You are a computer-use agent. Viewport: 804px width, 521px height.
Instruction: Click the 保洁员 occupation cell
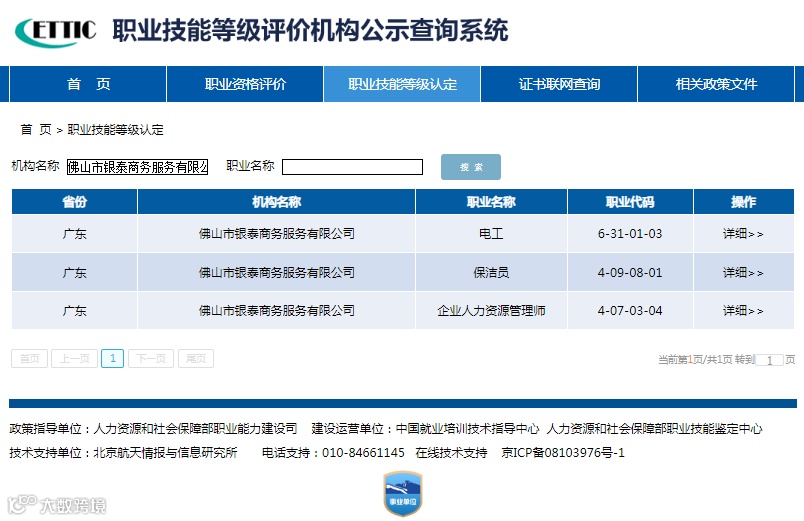491,273
